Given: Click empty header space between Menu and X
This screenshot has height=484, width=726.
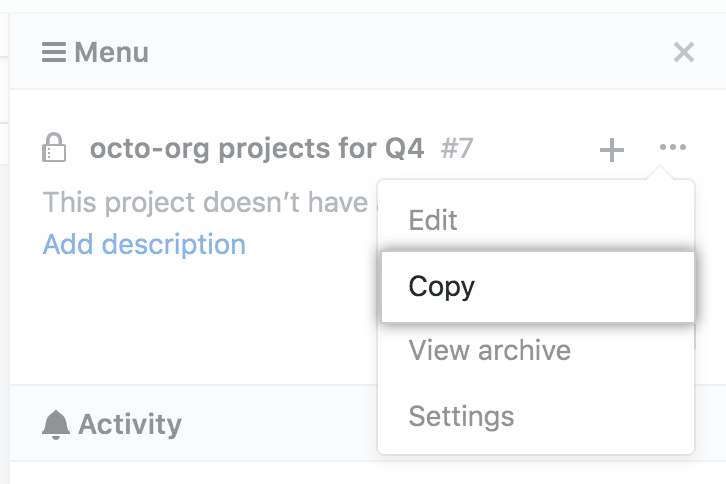Looking at the screenshot, I should pyautogui.click(x=400, y=52).
